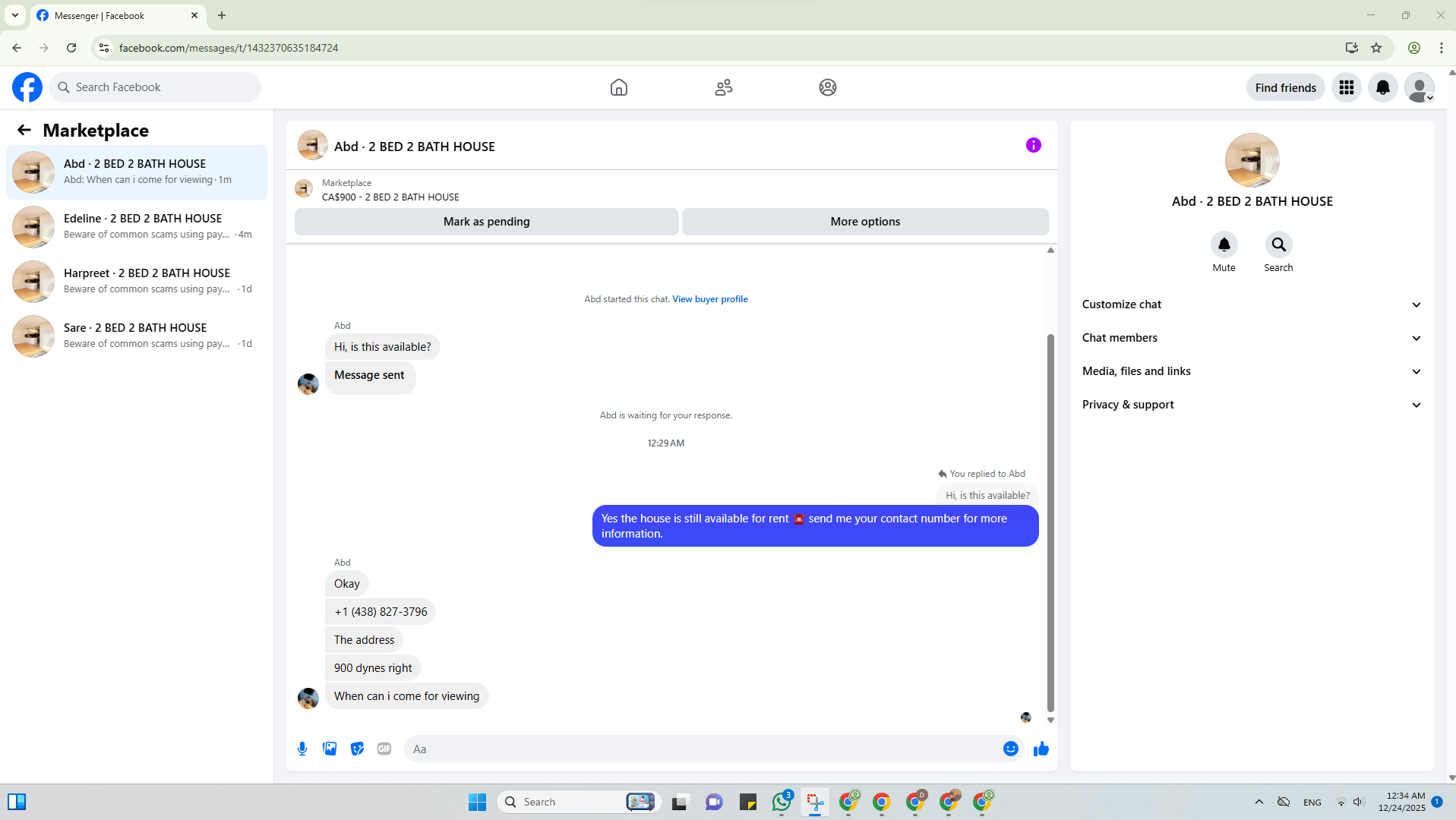Open Abd profile picture in right panel
Image resolution: width=1456 pixels, height=820 pixels.
point(1252,160)
